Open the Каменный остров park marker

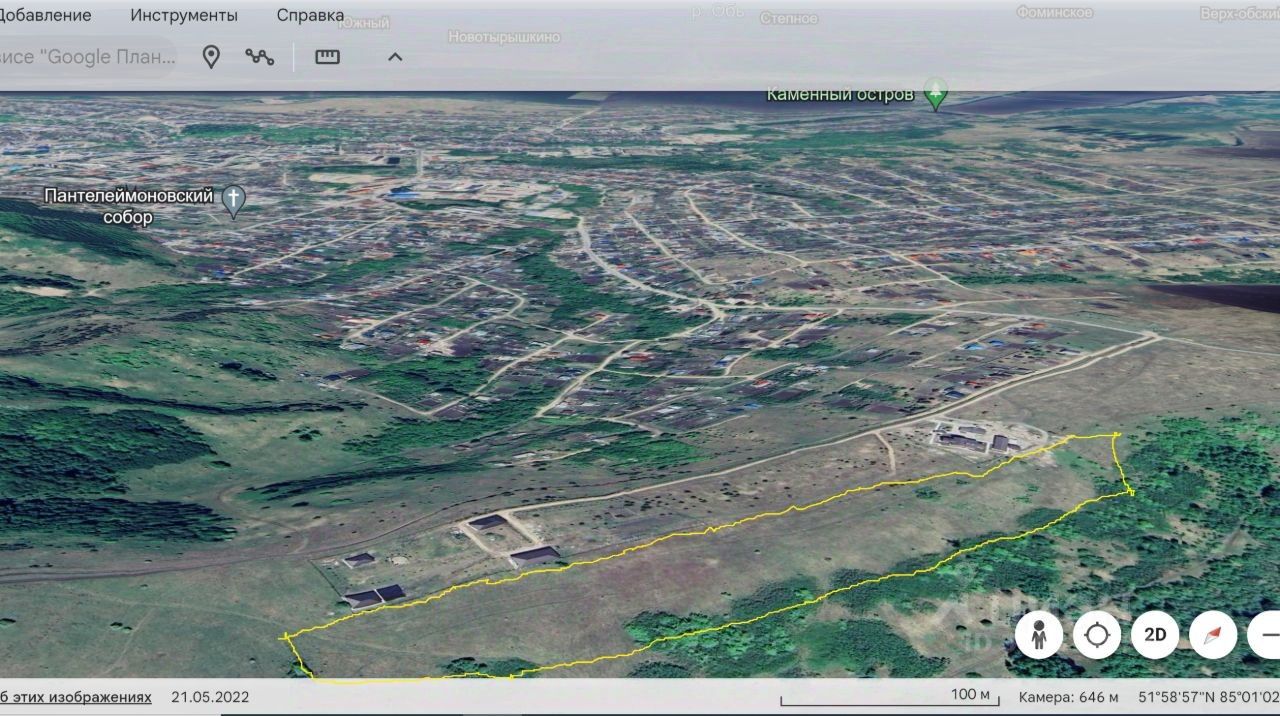(936, 94)
